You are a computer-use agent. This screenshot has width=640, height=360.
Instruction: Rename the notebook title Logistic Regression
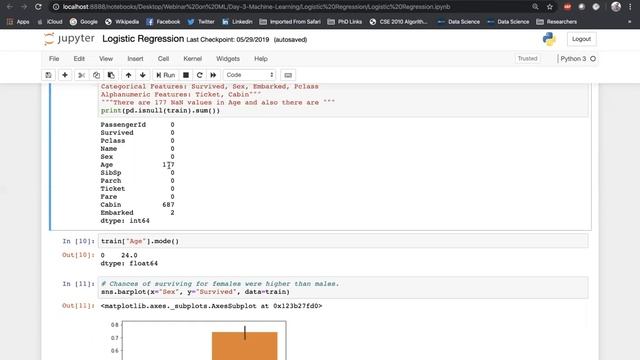(x=143, y=39)
